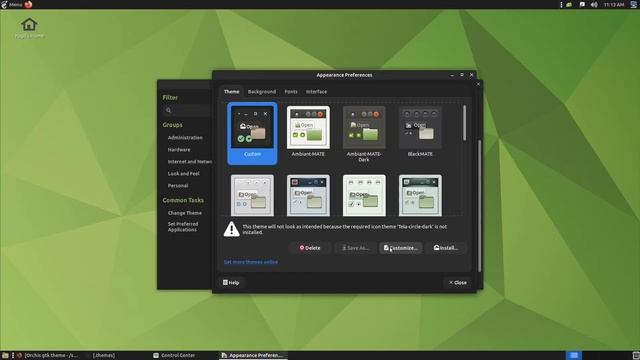The height and width of the screenshot is (360, 640).
Task: Select the BlackMATE theme thumbnail
Action: tap(420, 131)
